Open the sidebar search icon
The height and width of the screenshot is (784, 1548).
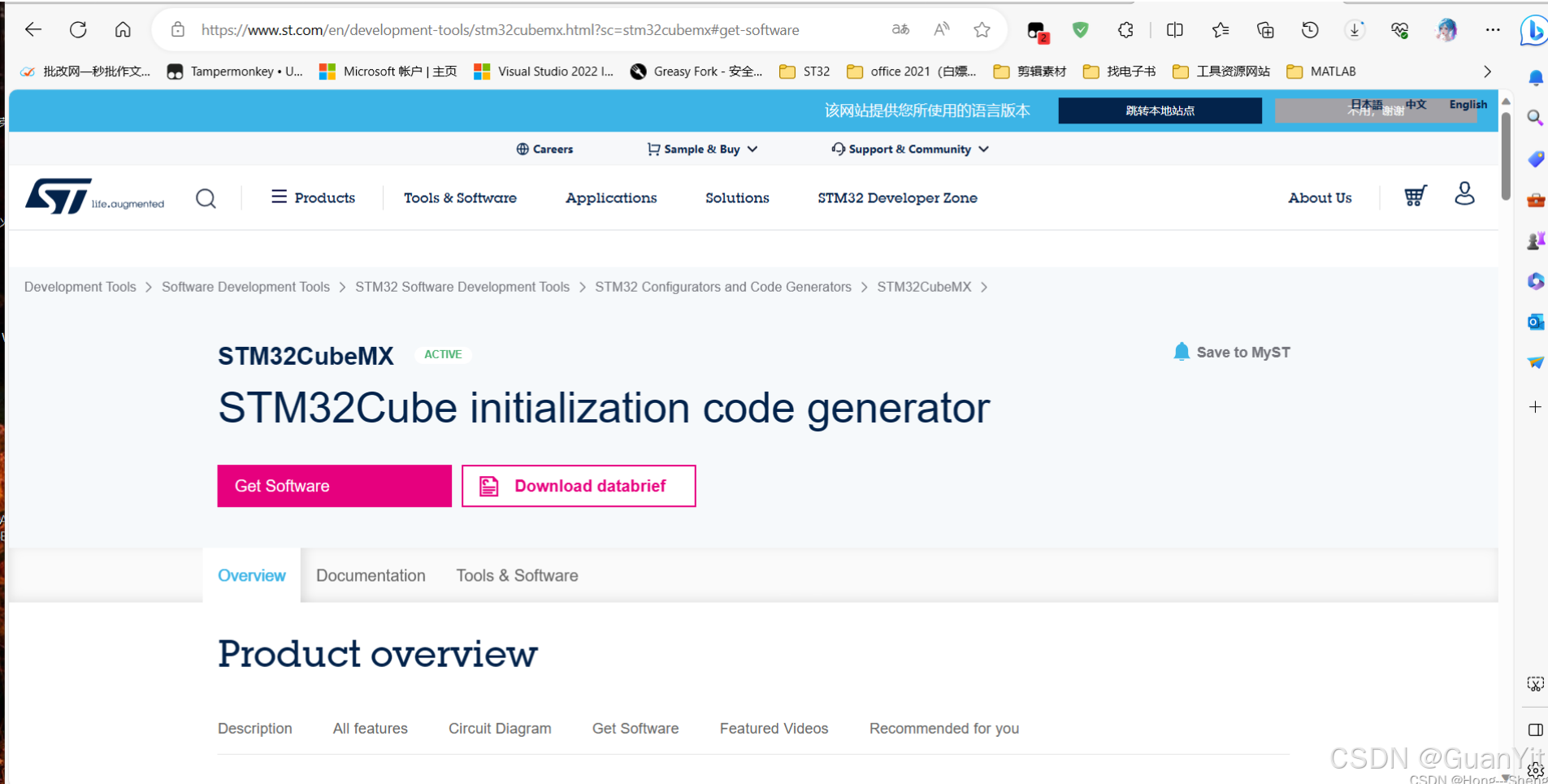[1535, 118]
